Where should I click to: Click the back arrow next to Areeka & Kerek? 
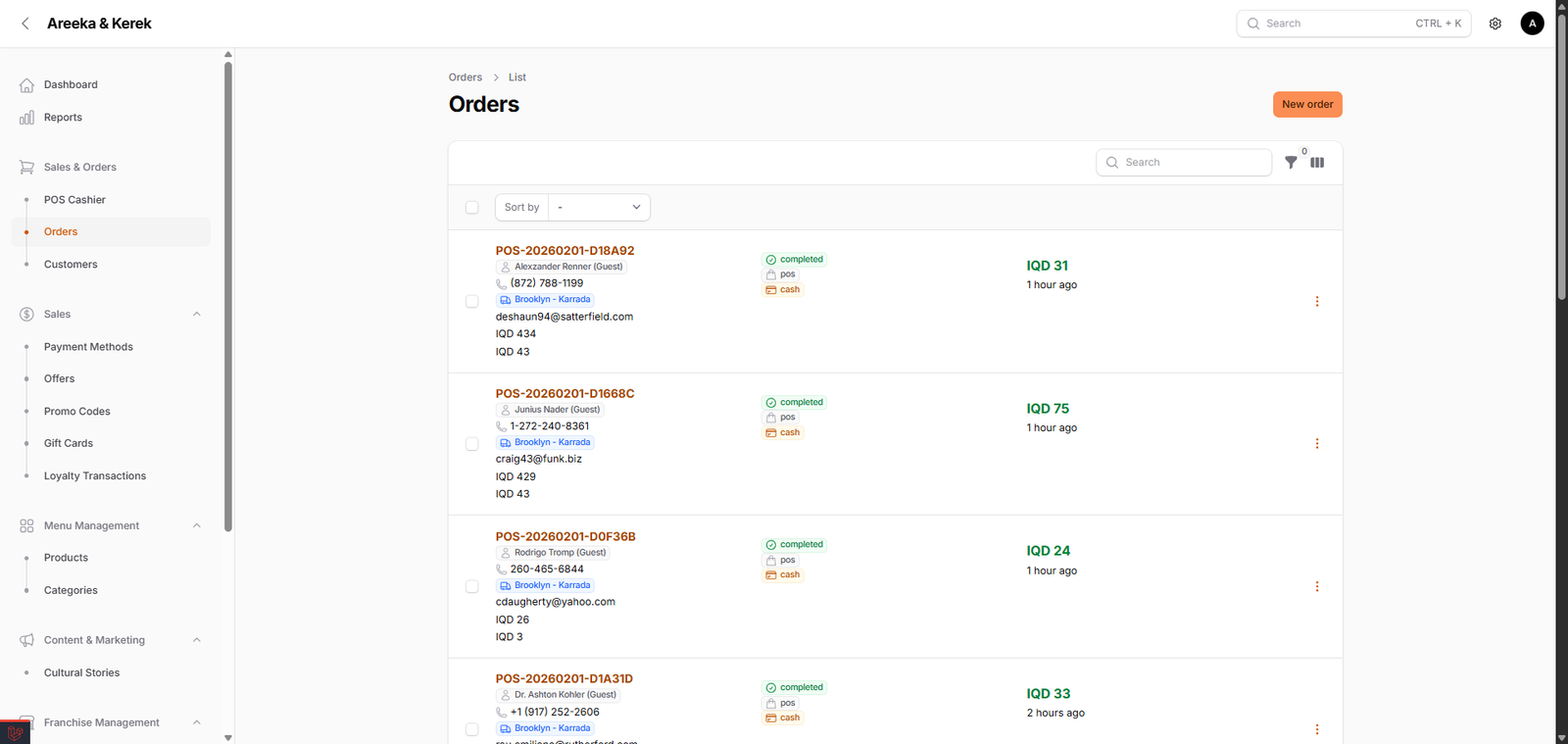25,24
